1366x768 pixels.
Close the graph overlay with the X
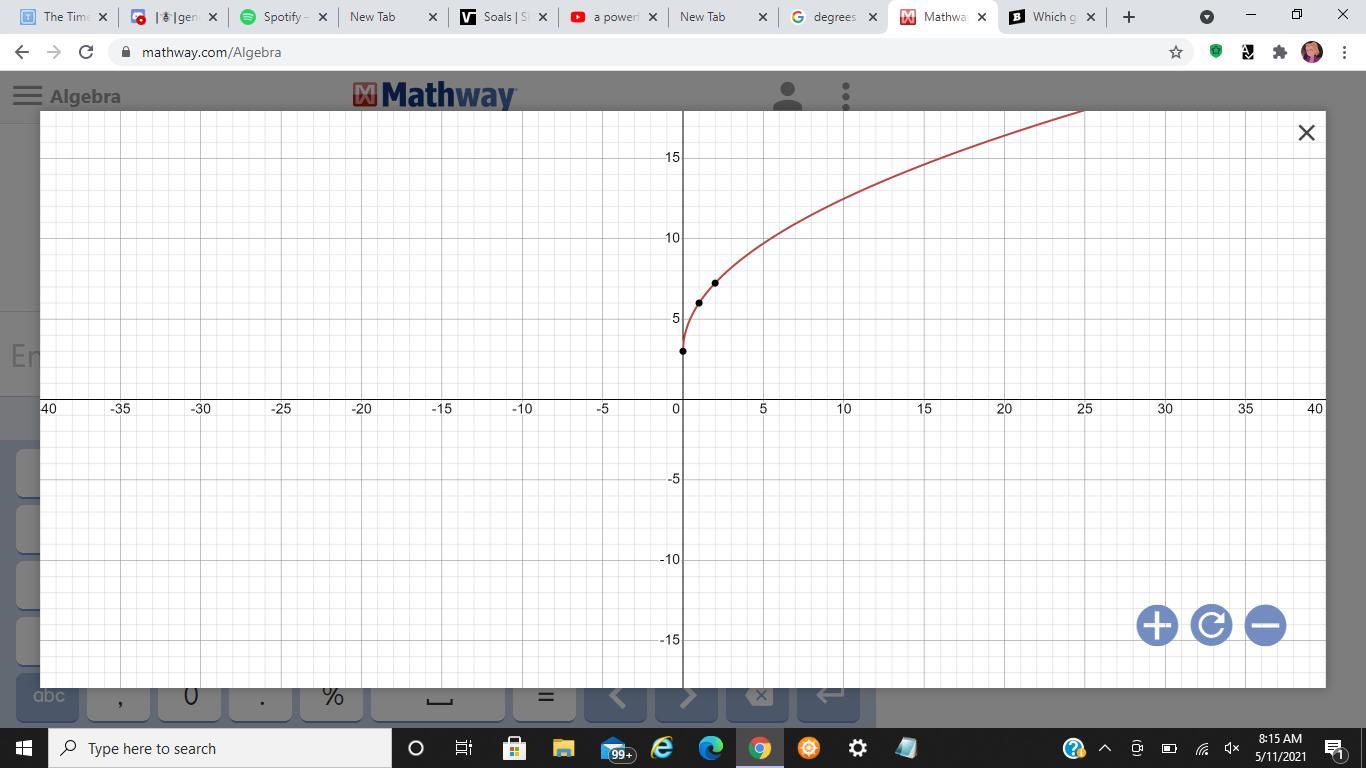point(1306,133)
